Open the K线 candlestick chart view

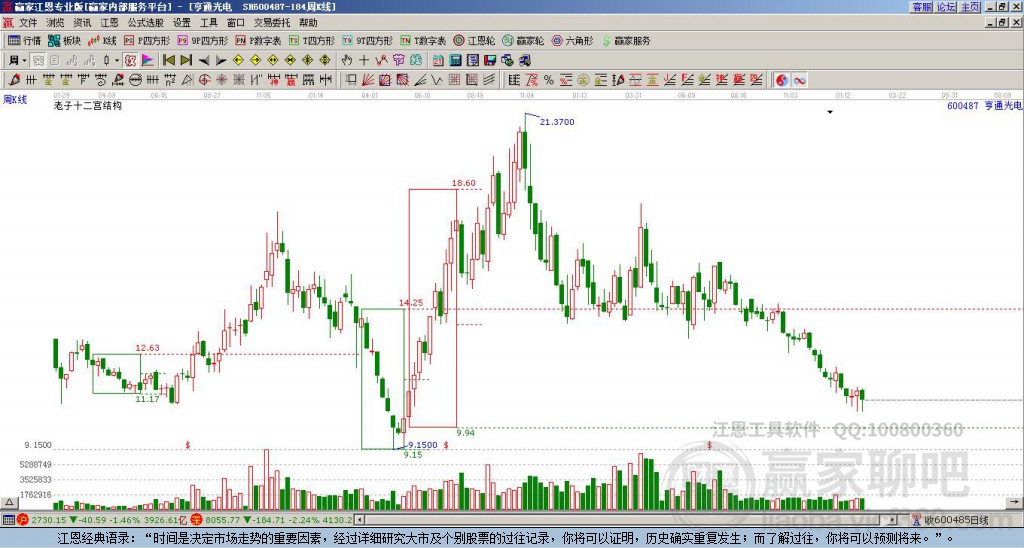(101, 40)
